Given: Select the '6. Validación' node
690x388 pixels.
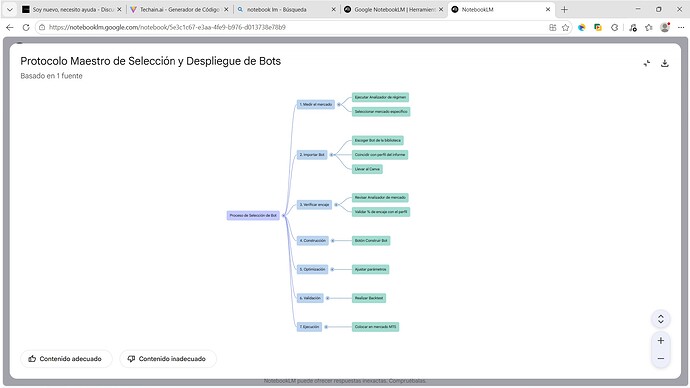Looking at the screenshot, I should pos(310,298).
